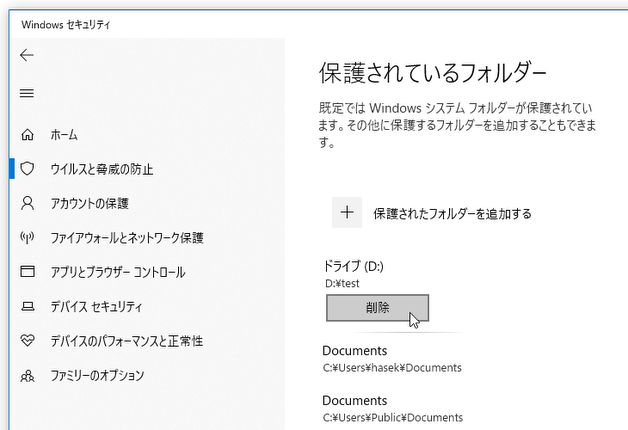Open デバイスのパフォーマンスと正常性
Viewport: 628px width, 430px height.
pos(127,341)
